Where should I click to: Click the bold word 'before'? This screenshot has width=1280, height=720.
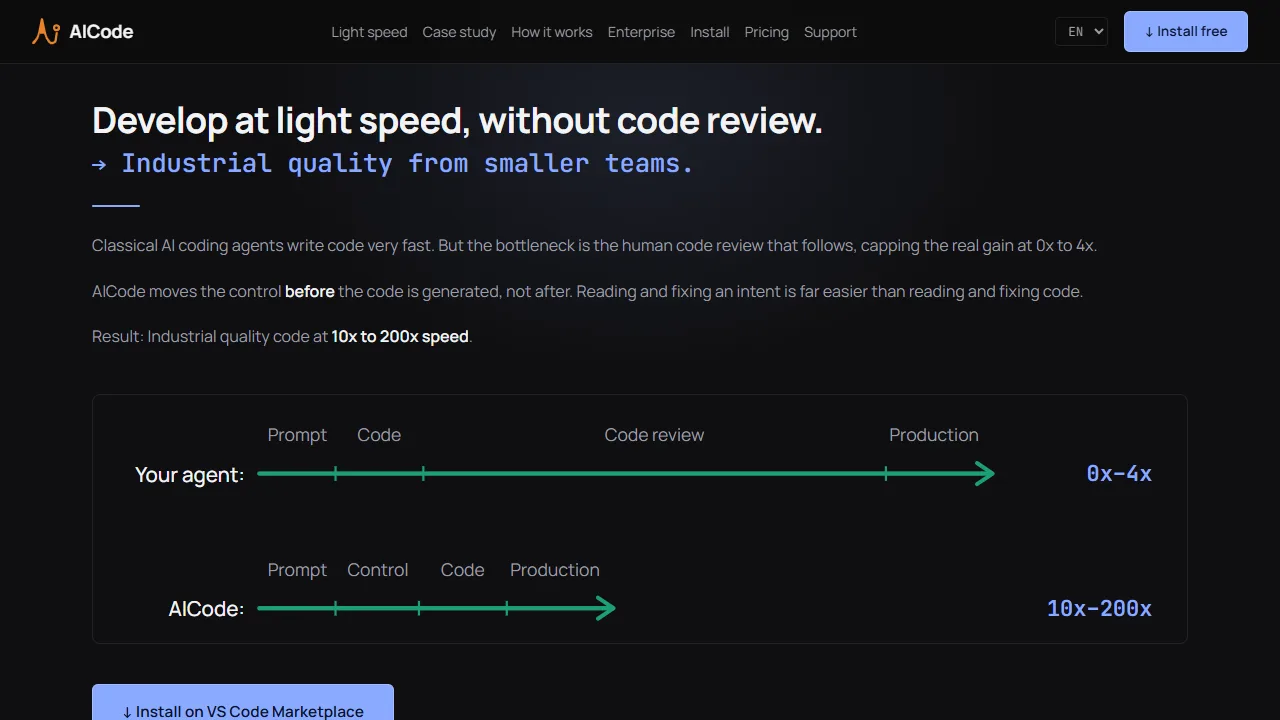(x=310, y=292)
